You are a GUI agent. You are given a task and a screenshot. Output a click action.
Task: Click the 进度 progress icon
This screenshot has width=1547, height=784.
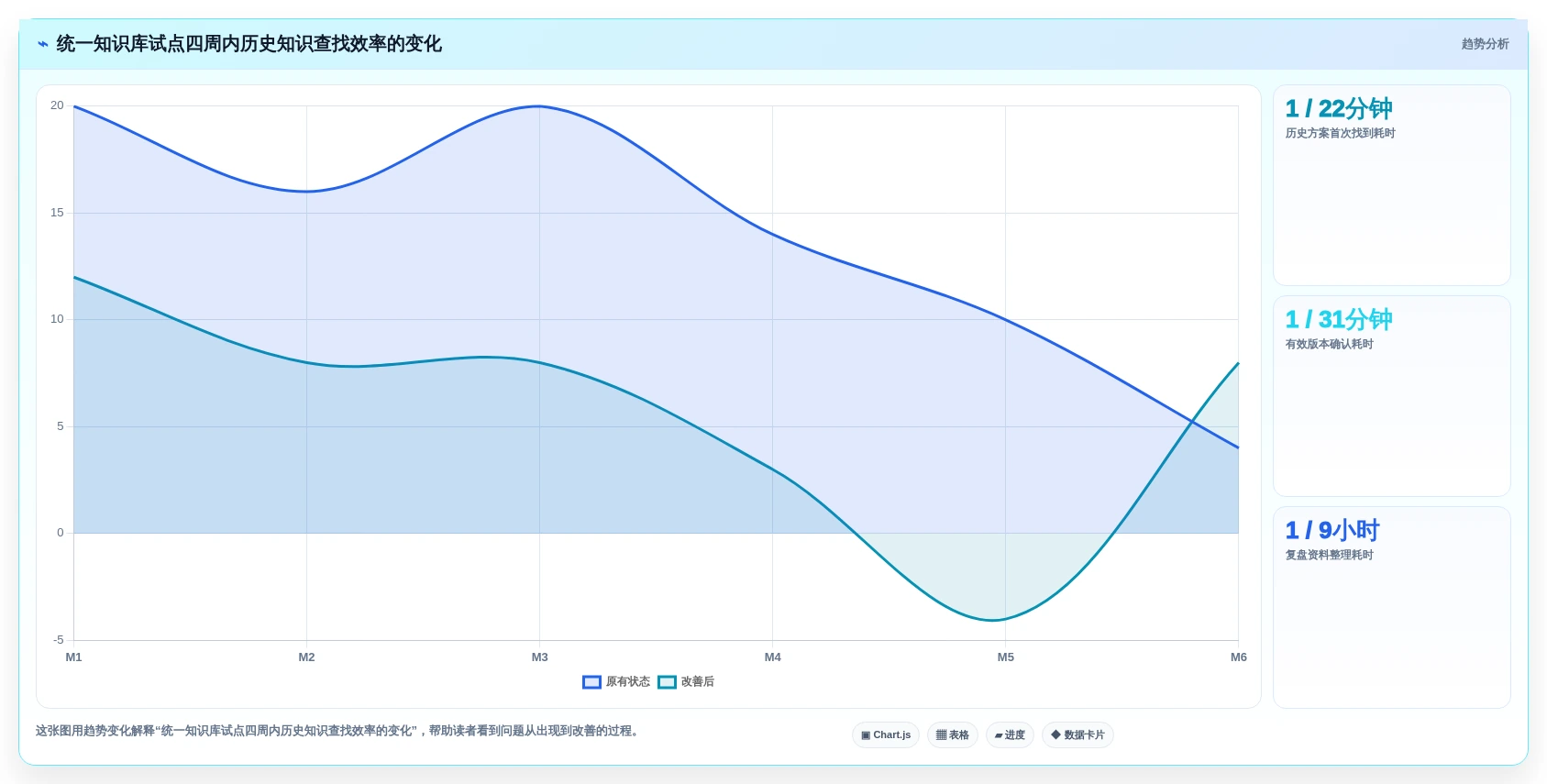click(999, 735)
